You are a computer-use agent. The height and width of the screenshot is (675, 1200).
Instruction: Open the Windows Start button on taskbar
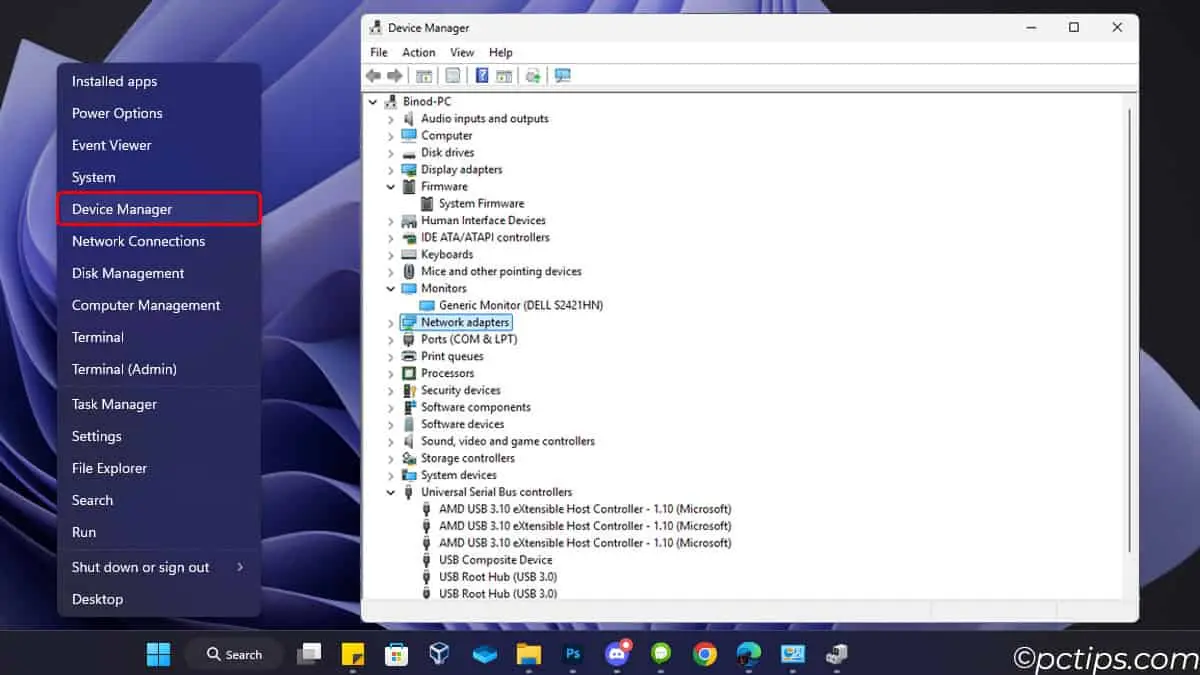(x=158, y=654)
